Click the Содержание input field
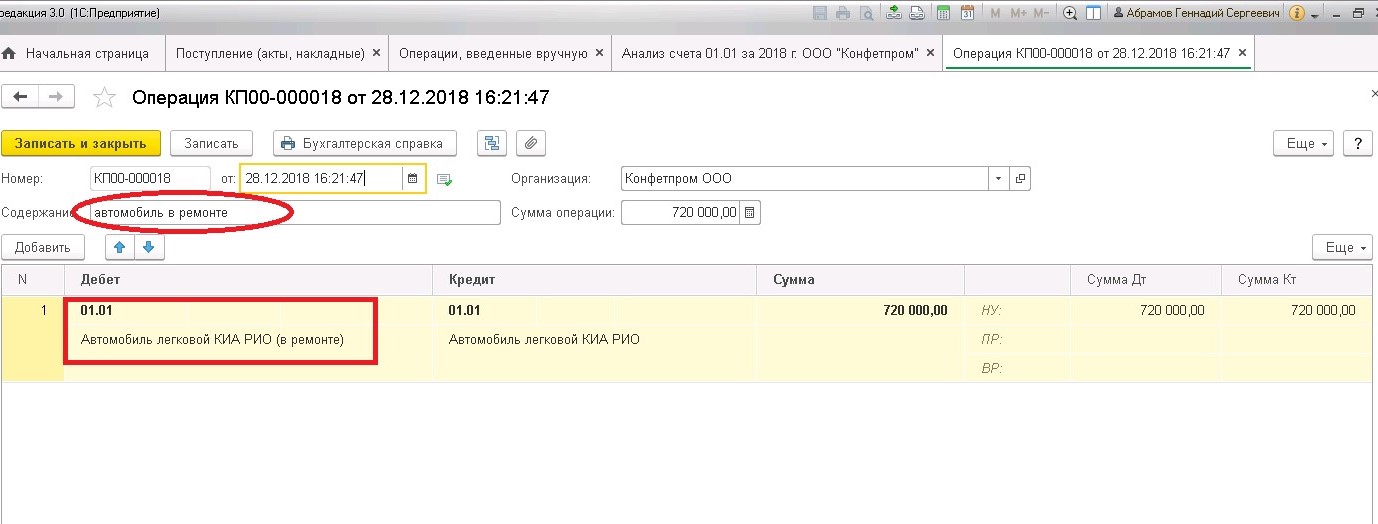The height and width of the screenshot is (524, 1378). tap(295, 213)
